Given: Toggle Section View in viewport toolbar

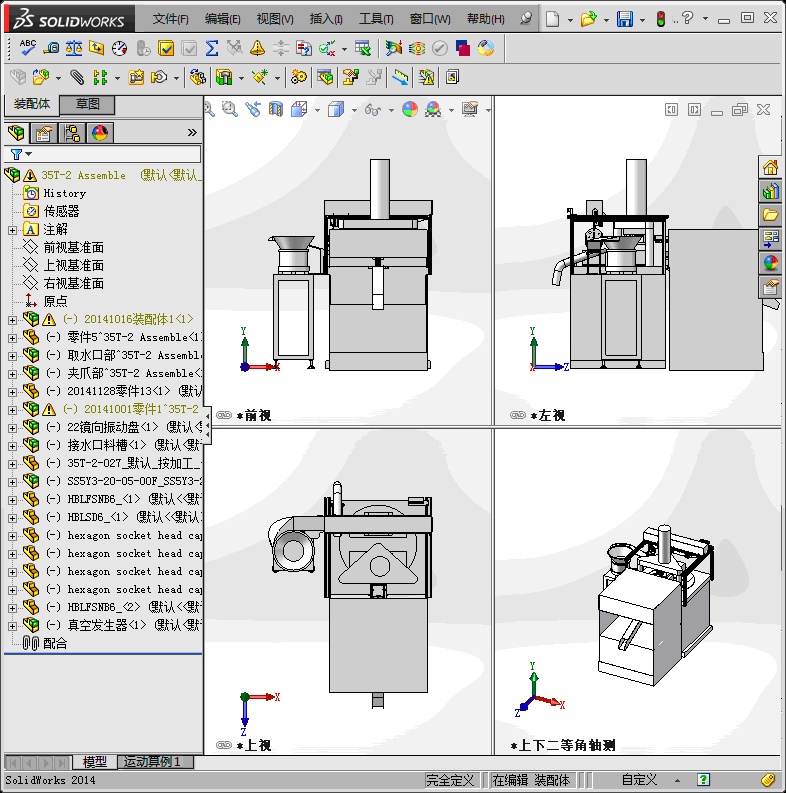Looking at the screenshot, I should tap(276, 109).
